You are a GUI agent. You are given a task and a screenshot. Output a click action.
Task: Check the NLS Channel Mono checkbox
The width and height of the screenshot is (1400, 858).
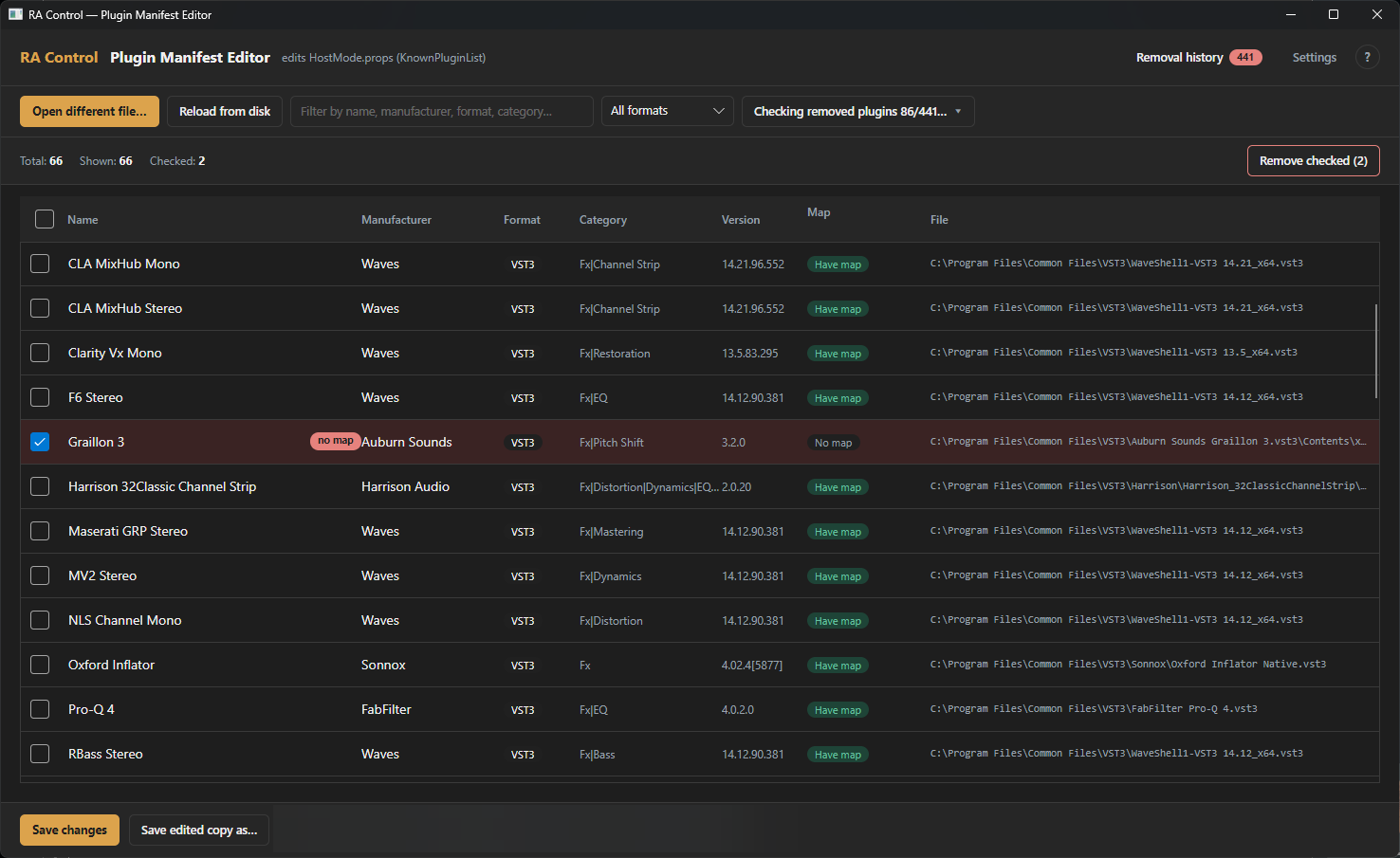tap(40, 620)
